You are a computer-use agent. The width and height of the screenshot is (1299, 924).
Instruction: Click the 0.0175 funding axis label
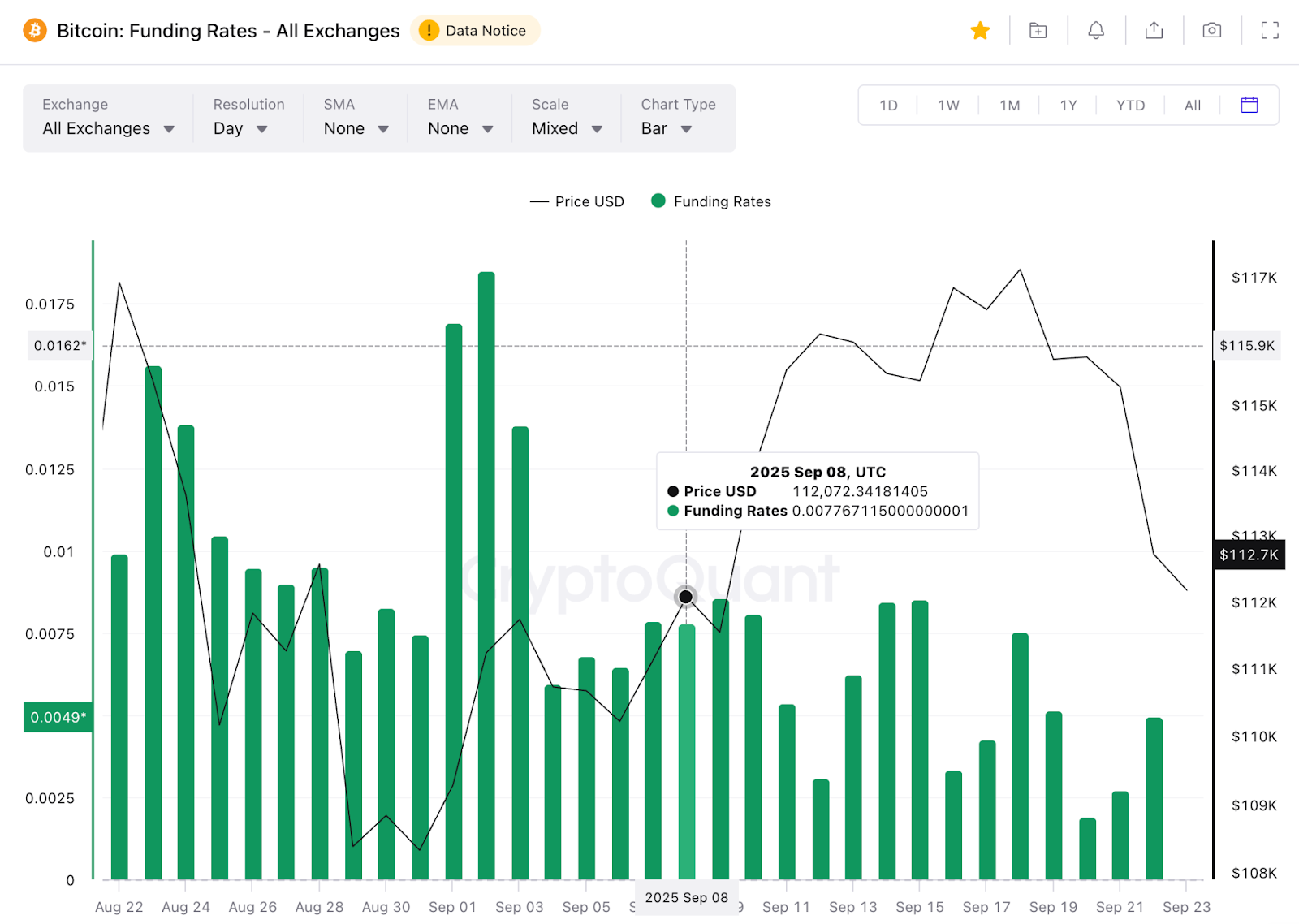point(50,304)
